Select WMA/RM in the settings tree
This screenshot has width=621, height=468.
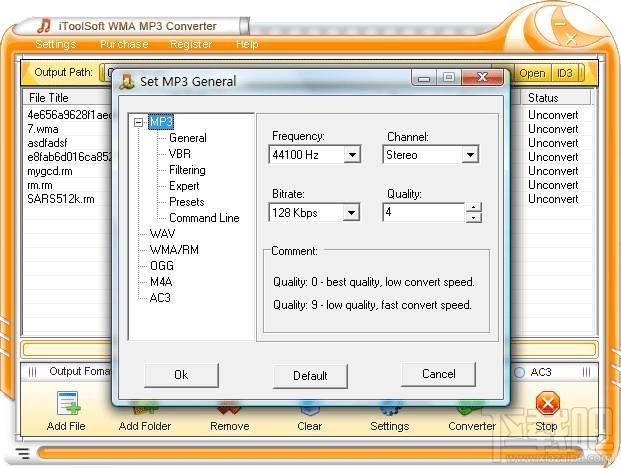(174, 250)
